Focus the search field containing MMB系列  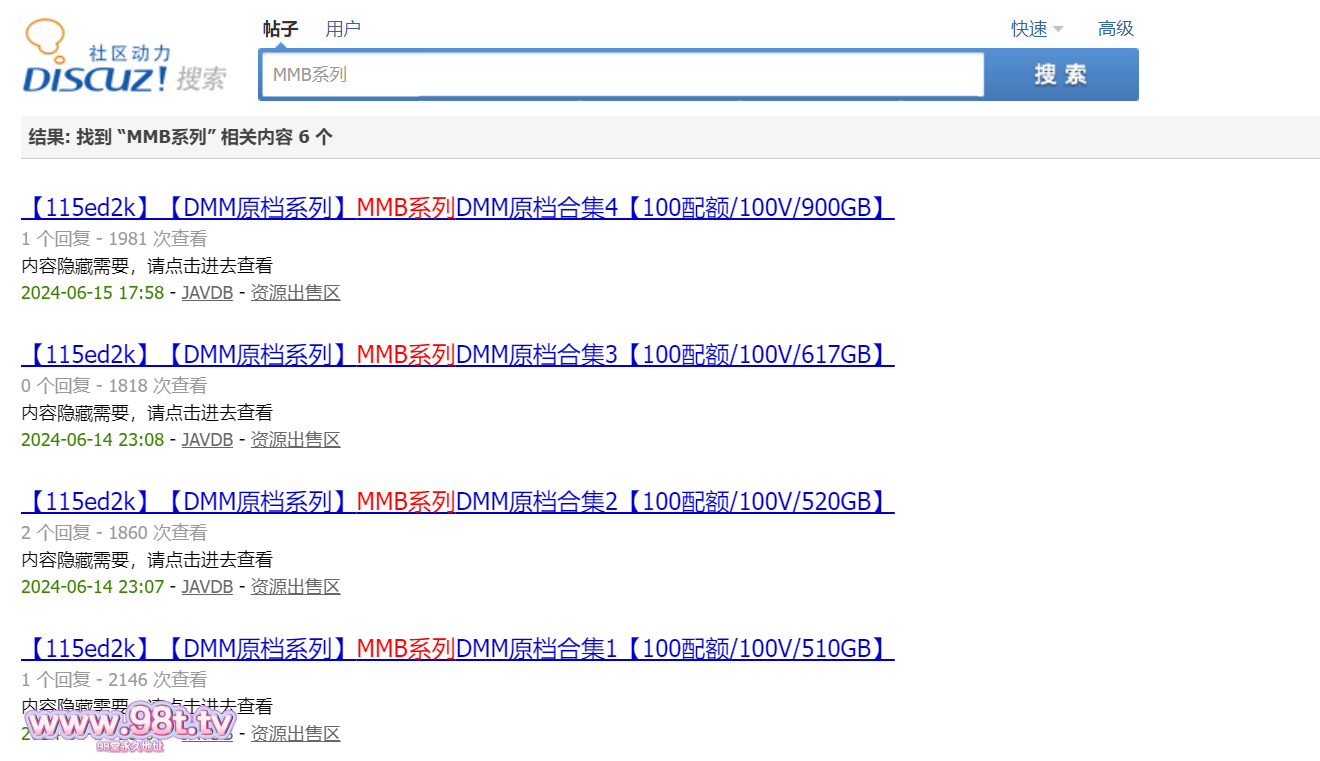[x=623, y=75]
